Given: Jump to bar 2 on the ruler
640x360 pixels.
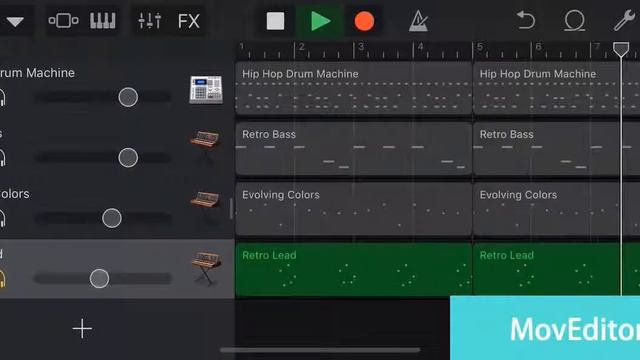Looking at the screenshot, I should click(x=302, y=47).
